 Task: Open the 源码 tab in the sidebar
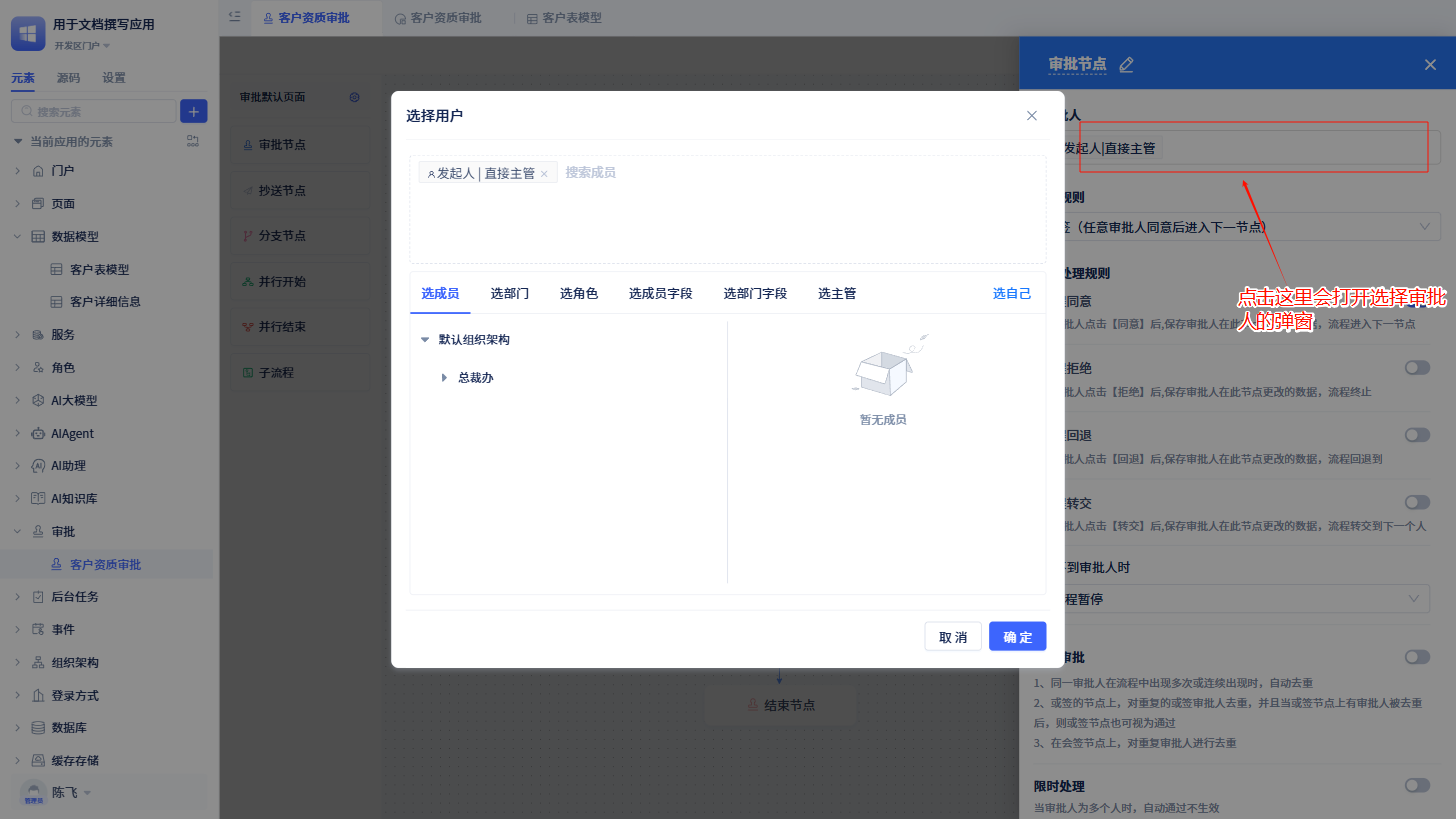pos(68,78)
